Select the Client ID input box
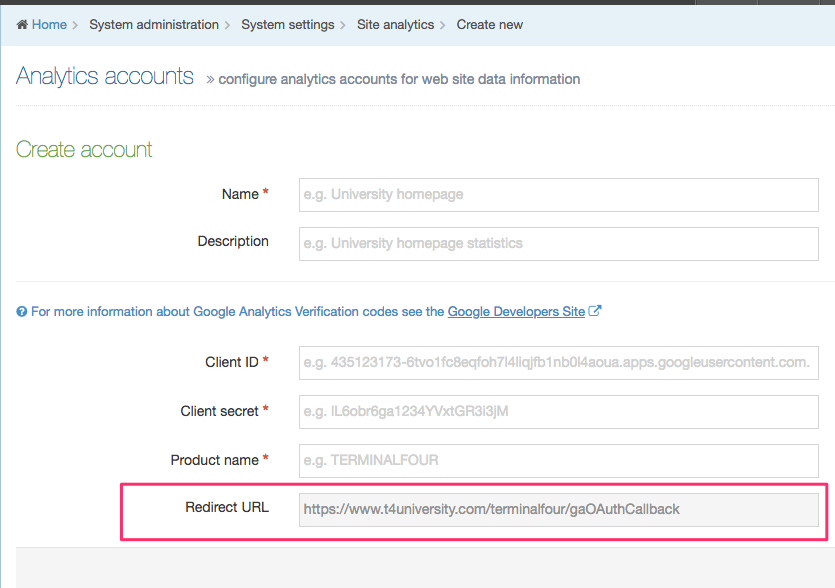 tap(558, 362)
